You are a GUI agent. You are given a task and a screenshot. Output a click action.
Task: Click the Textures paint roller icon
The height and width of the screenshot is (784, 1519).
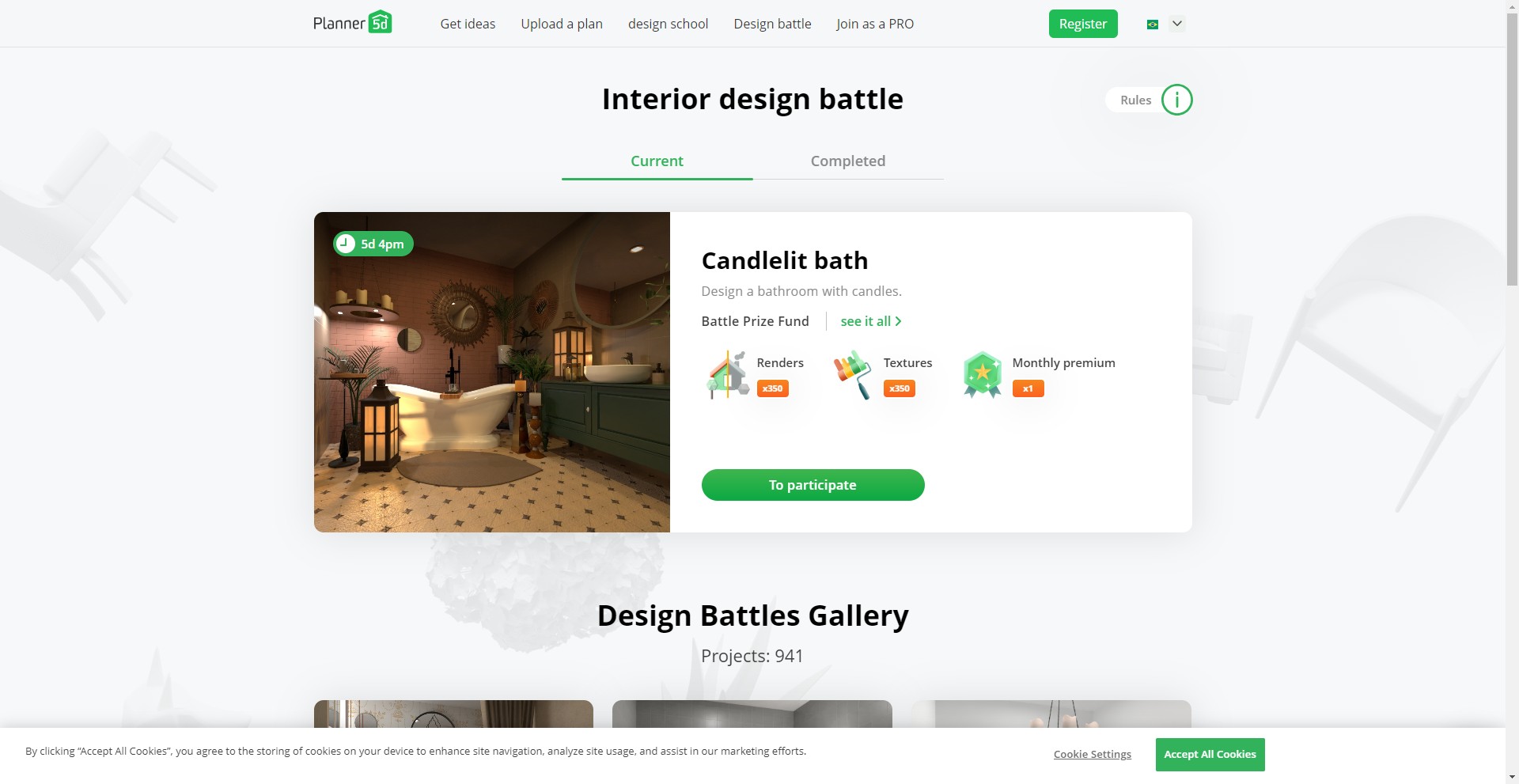coord(853,375)
